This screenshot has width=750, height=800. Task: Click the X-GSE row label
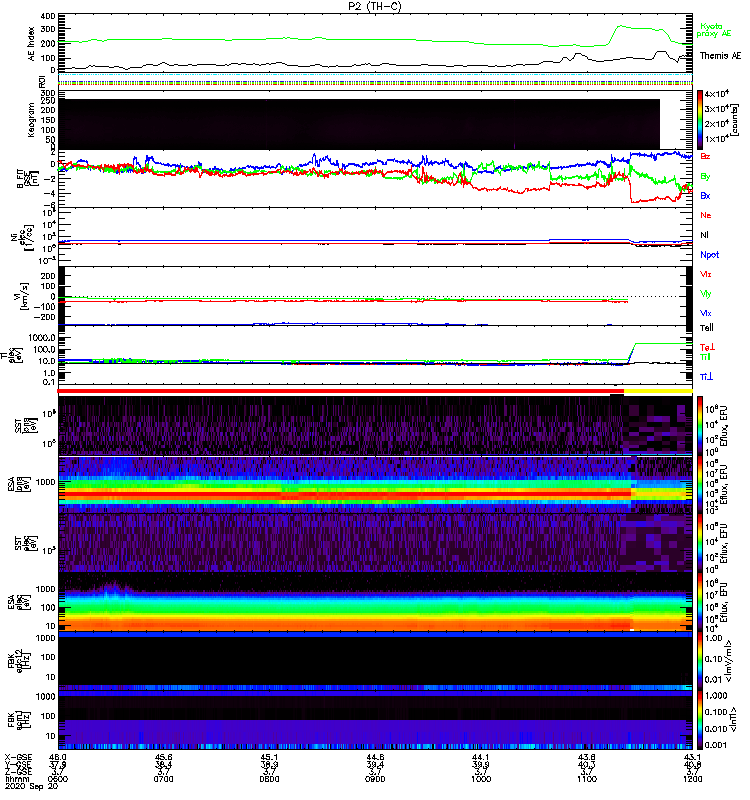tap(18, 757)
